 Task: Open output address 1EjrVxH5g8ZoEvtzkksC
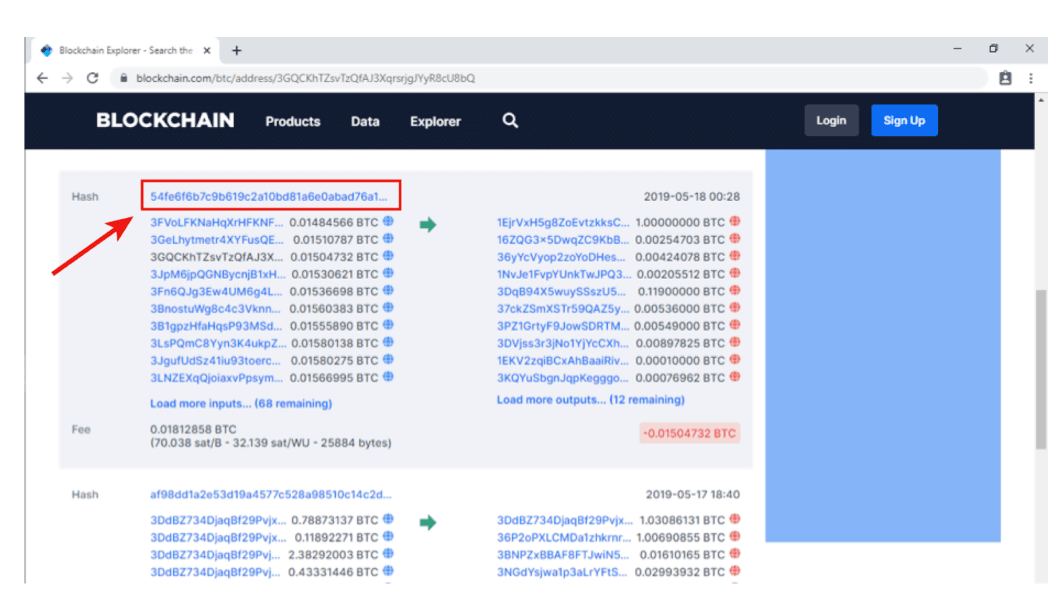click(x=563, y=222)
